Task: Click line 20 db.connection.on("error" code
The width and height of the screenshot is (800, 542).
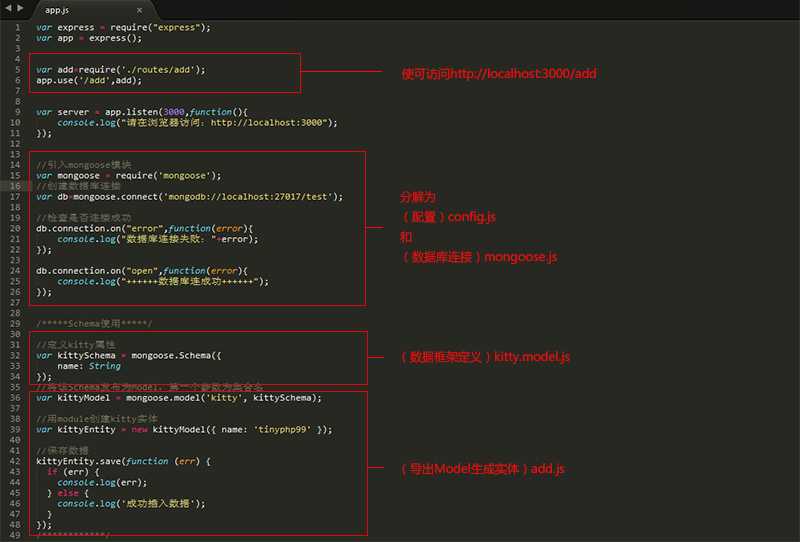Action: (x=144, y=229)
